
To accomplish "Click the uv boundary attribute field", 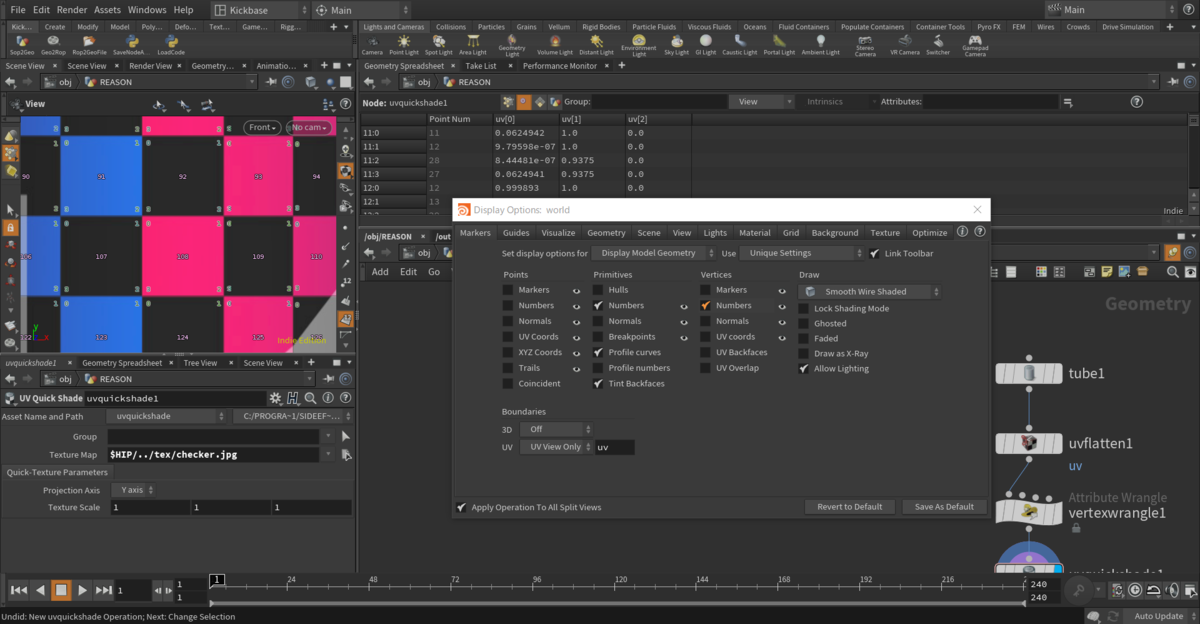I will tap(615, 447).
